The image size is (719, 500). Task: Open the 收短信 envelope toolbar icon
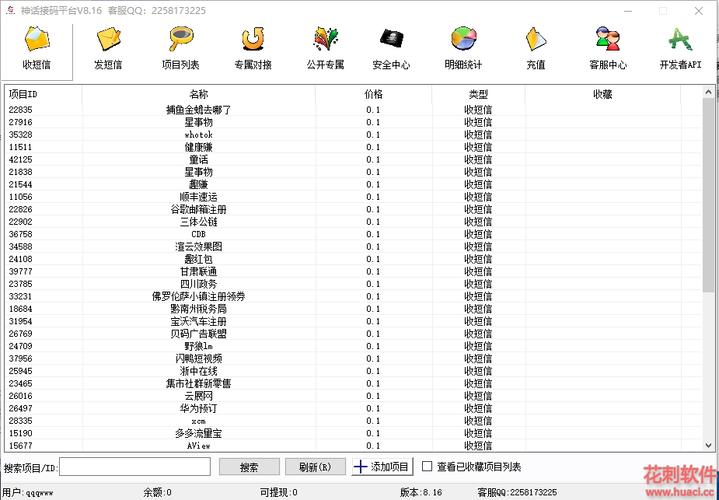pos(37,39)
